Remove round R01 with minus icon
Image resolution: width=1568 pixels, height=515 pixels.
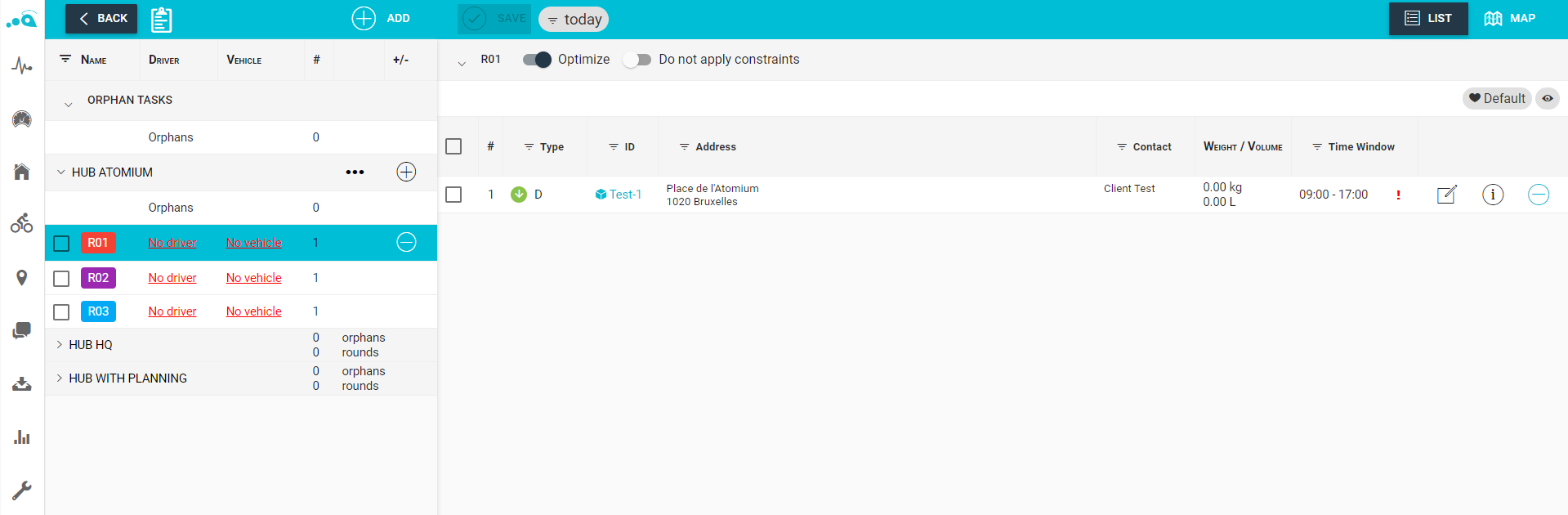click(406, 242)
